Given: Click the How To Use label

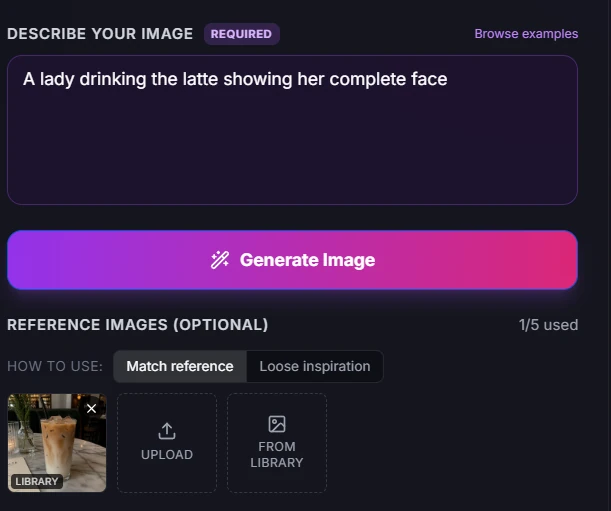Looking at the screenshot, I should [55, 366].
